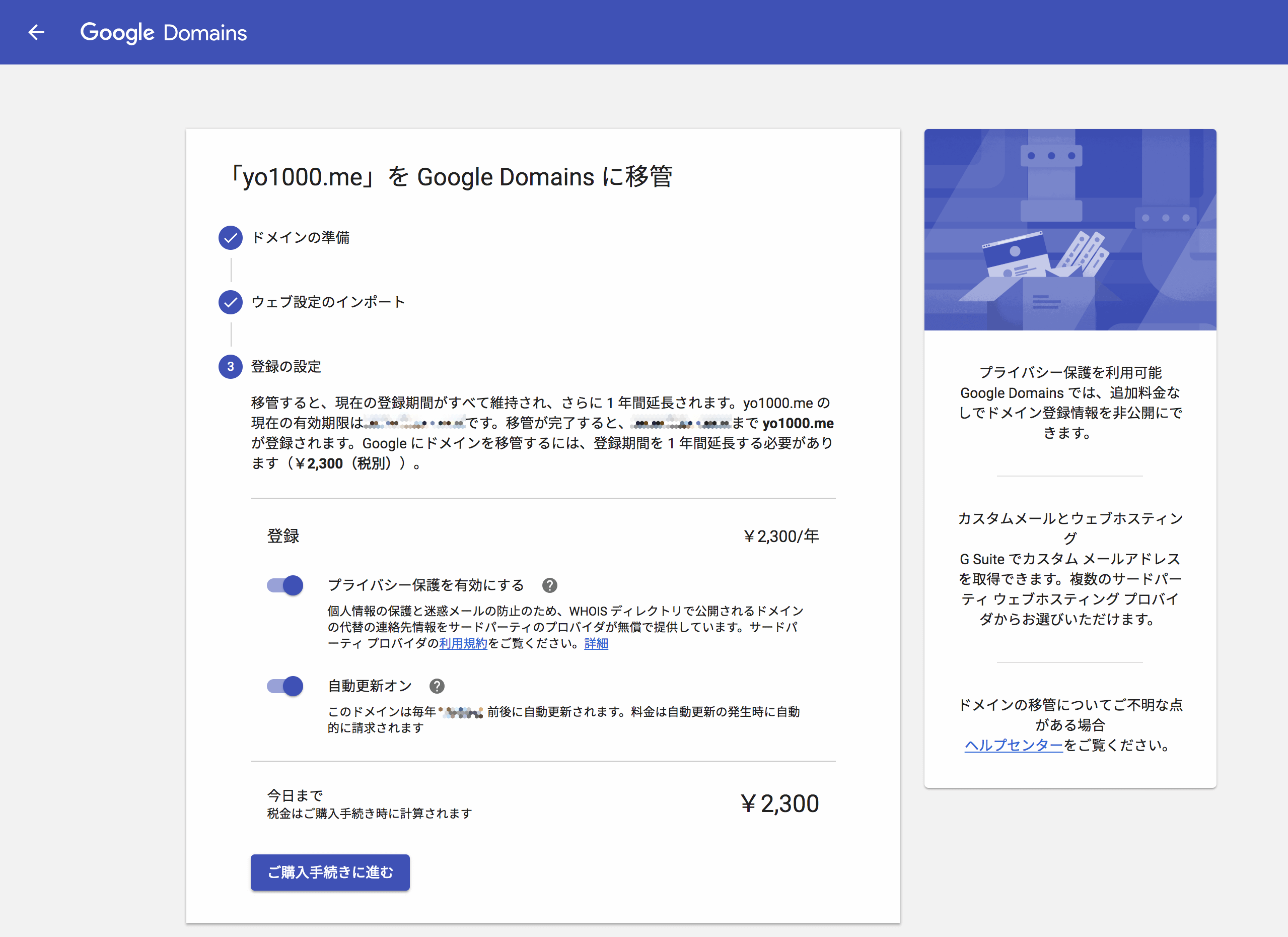Click the ご購入手続きに進む button
The width and height of the screenshot is (1288, 937).
point(330,872)
